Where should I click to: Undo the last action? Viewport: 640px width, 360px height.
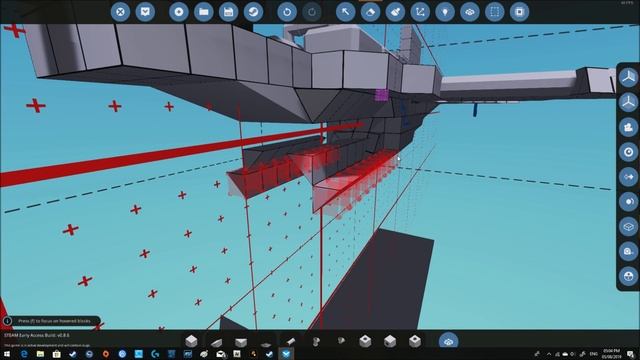287,12
